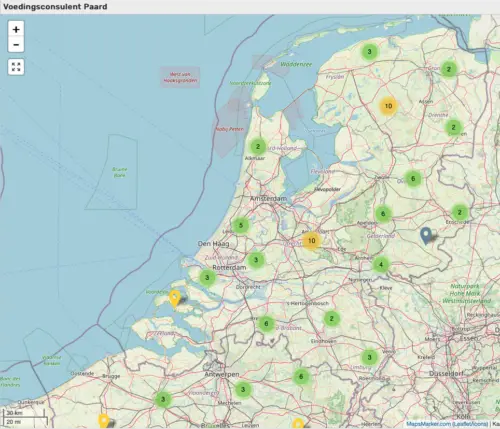Screen dimensions: 500x429
Task: Open the cluster of 2 near Emmen
Action: [x=453, y=127]
